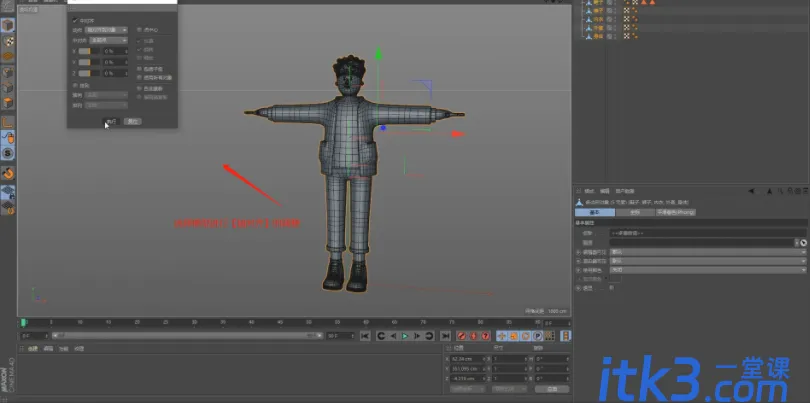
Task: Open the object coordinate-mode dropdown below Z position
Action: [468, 389]
